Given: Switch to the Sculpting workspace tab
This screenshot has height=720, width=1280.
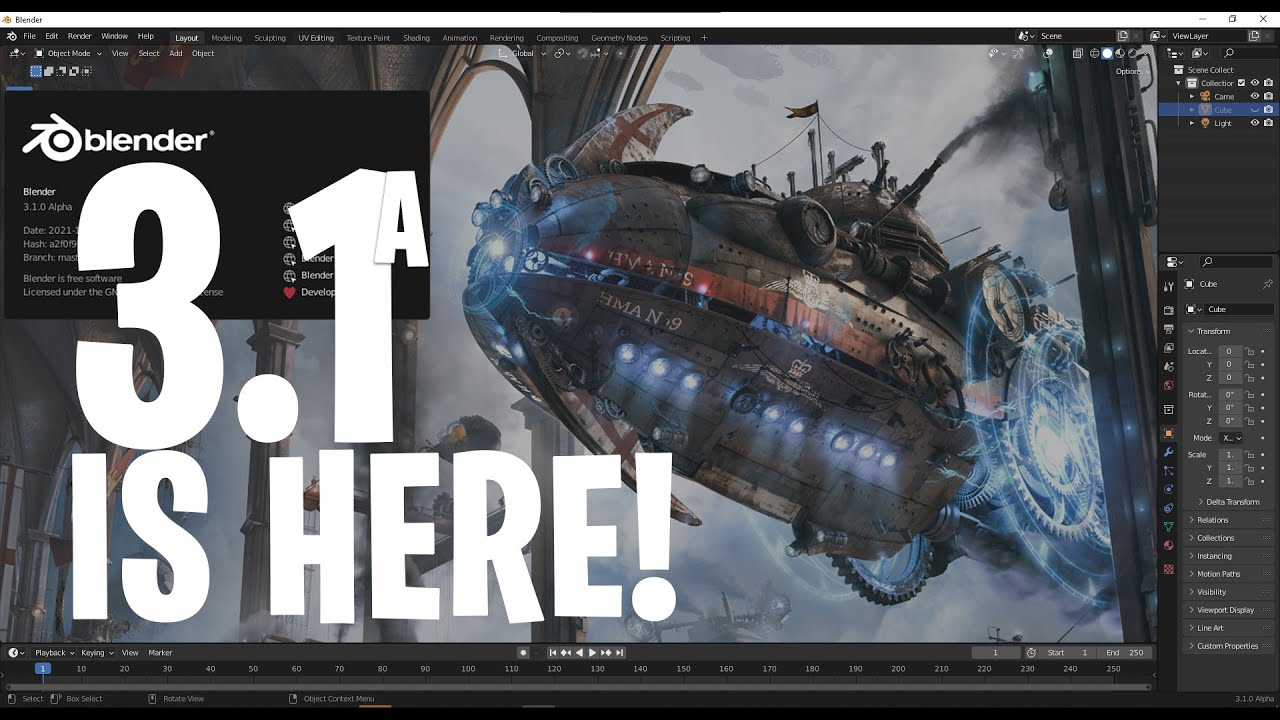Looking at the screenshot, I should tap(269, 38).
